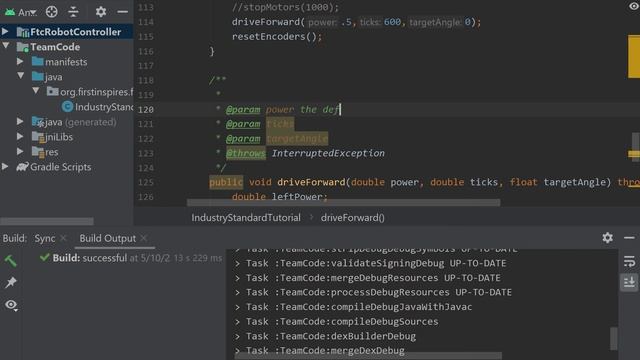Expand the manifests folder arrow
Image resolution: width=640 pixels, height=360 pixels.
(x=20, y=61)
